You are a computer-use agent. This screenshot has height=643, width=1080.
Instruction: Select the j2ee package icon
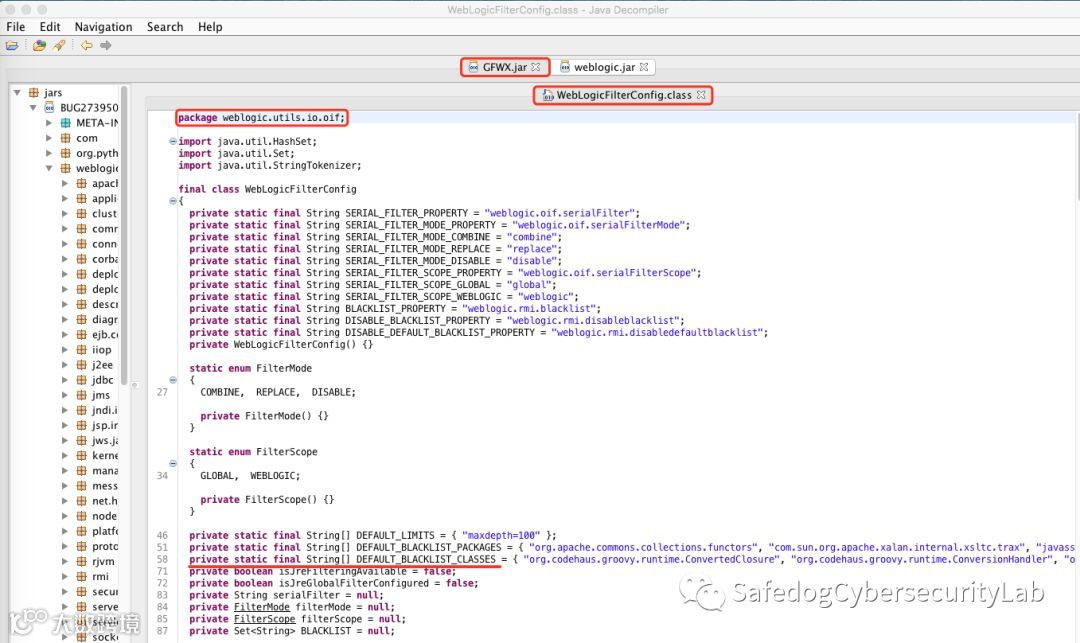pos(81,365)
